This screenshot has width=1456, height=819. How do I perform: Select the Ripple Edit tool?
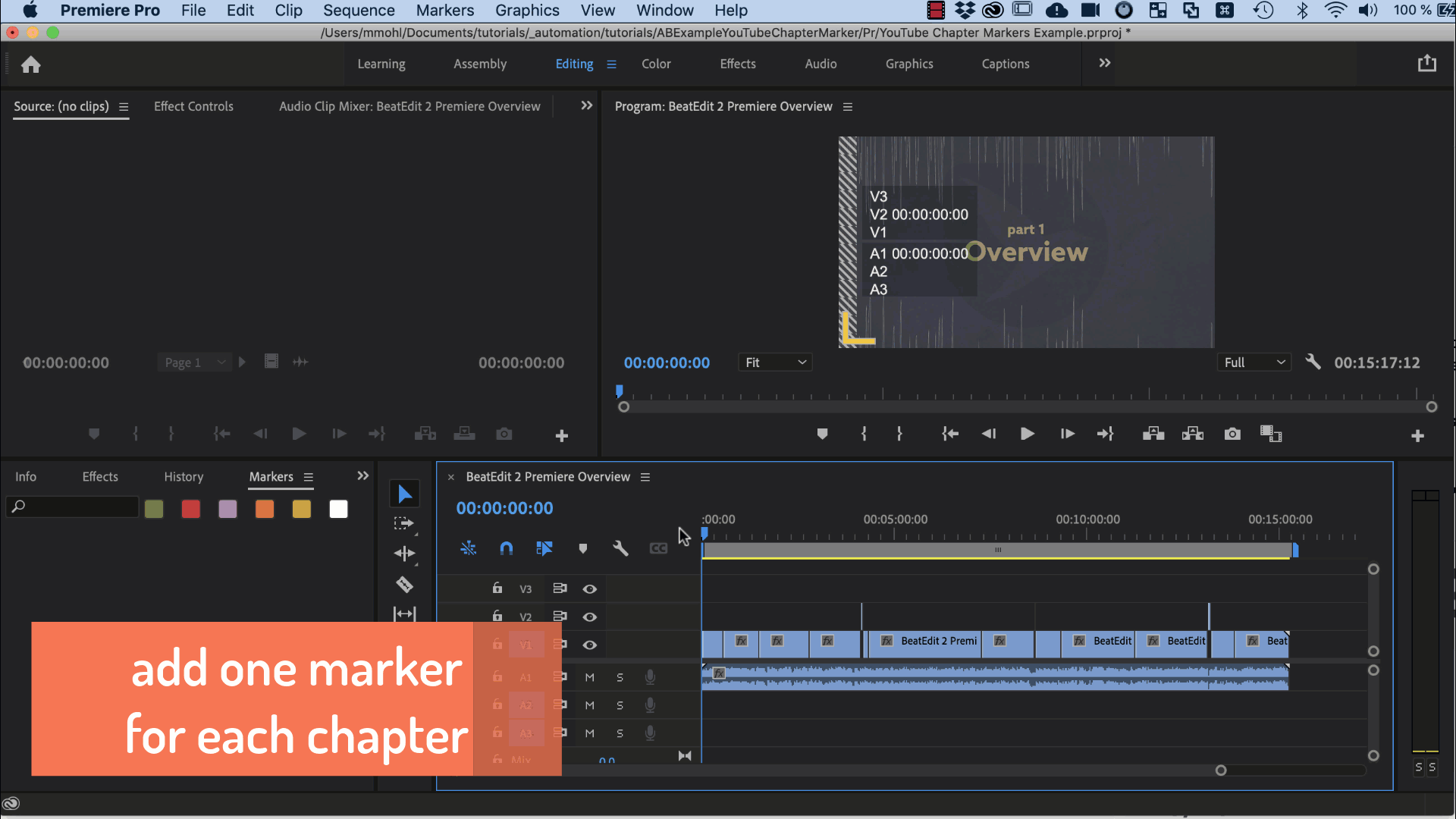coord(404,554)
